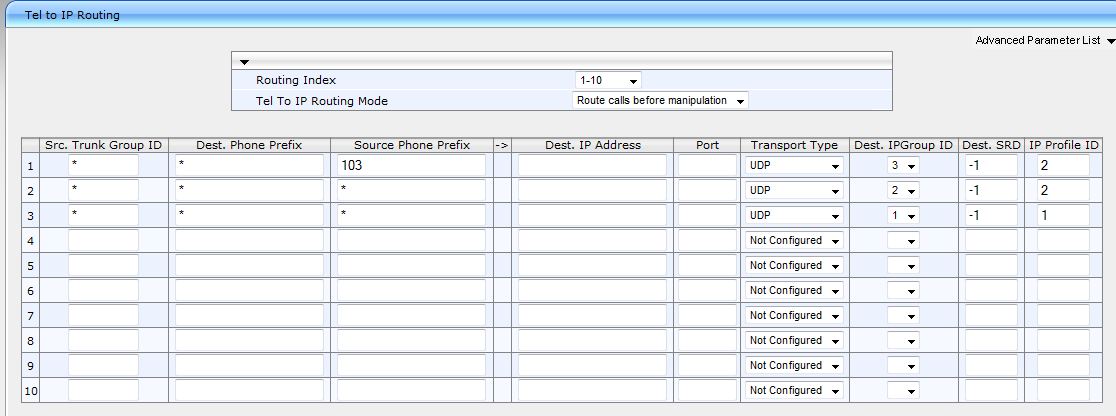
Task: Click row 3 Dest. SRD field
Action: [x=991, y=215]
